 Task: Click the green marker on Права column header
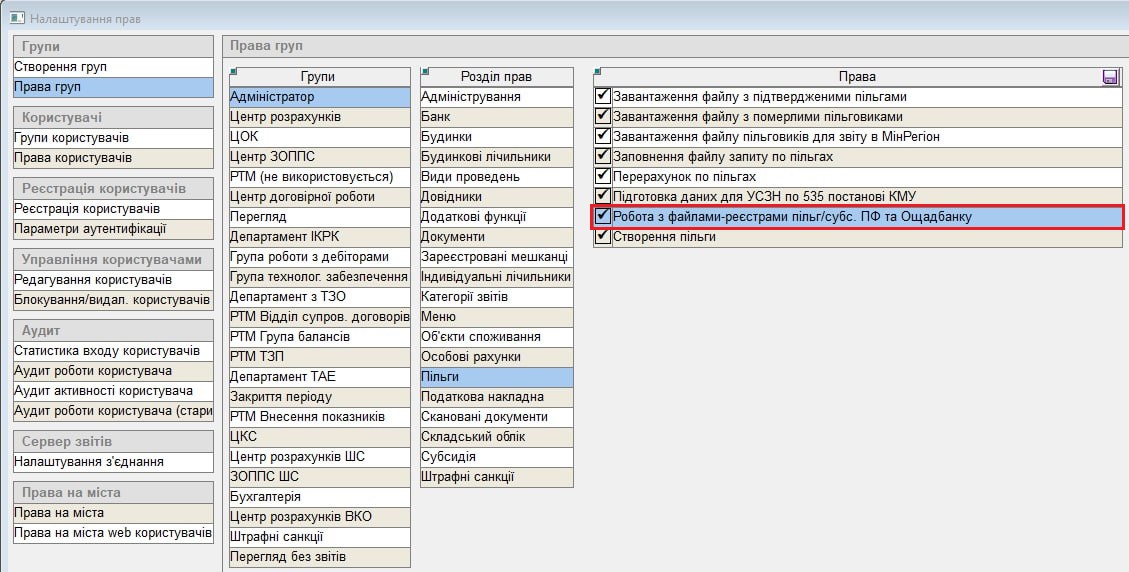coord(597,71)
